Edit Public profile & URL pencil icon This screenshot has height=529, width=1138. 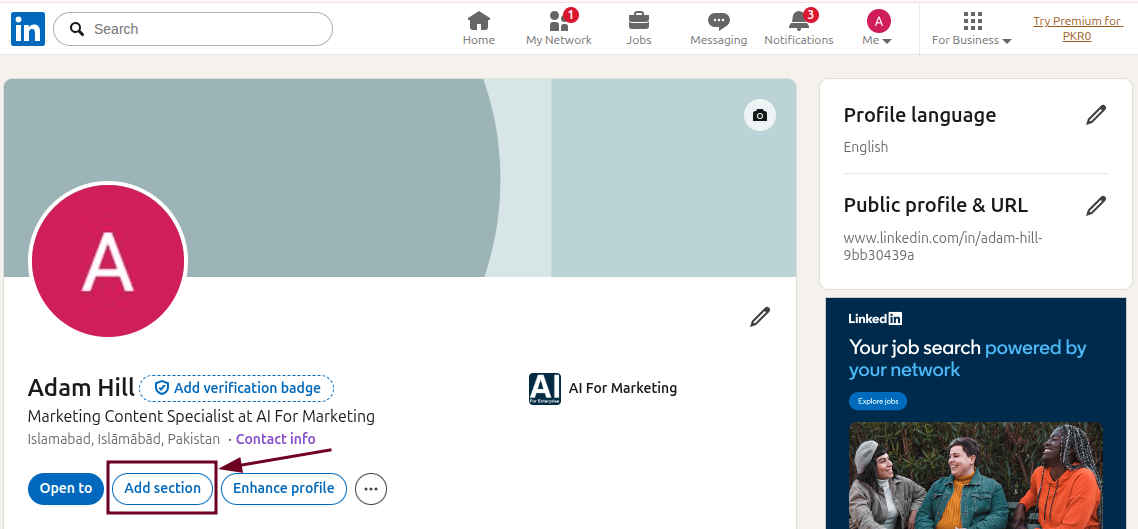click(x=1095, y=205)
